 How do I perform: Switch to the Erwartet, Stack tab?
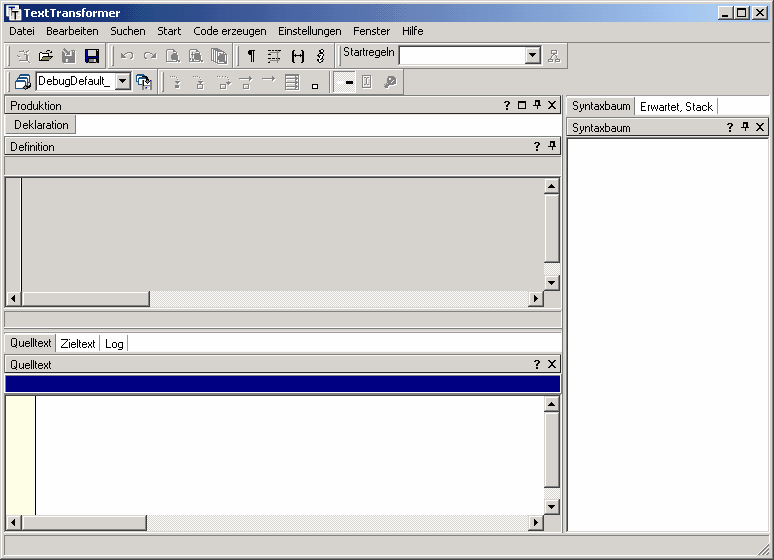[676, 107]
